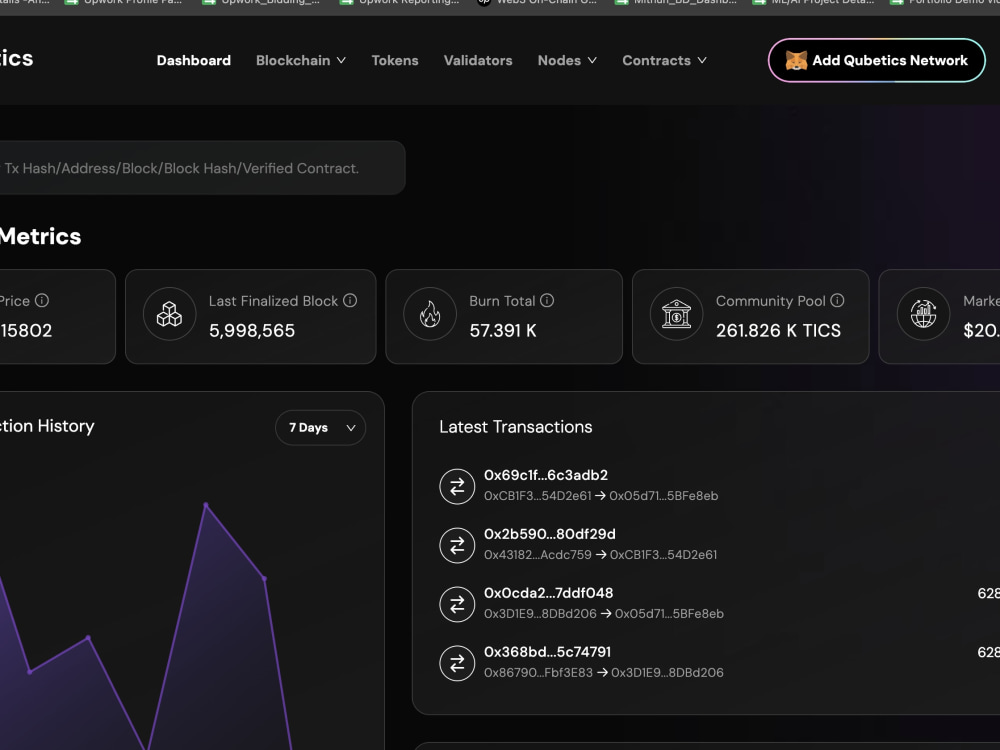Click swap icon for transaction 0x69c1f...6c3adb2
Screen dimensions: 1000x750
[x=457, y=487]
